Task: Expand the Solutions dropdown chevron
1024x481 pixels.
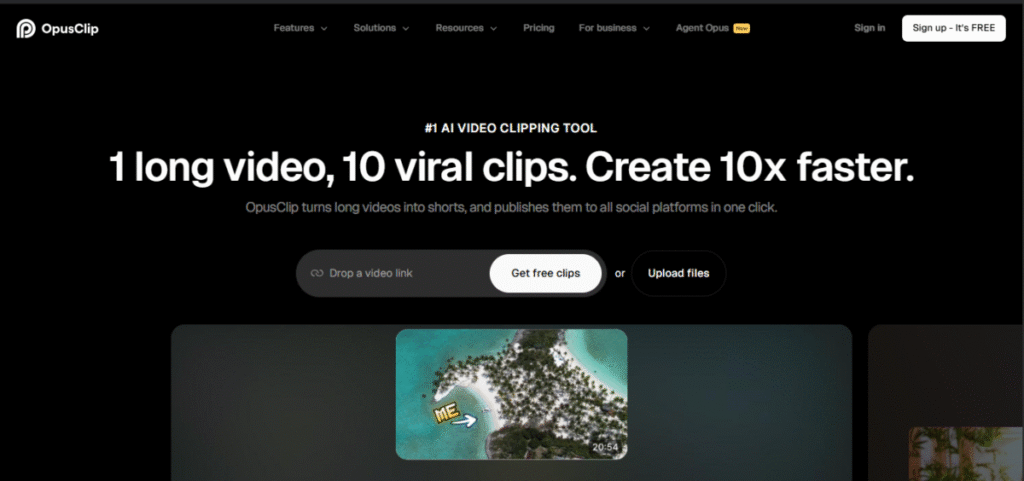Action: click(x=406, y=29)
